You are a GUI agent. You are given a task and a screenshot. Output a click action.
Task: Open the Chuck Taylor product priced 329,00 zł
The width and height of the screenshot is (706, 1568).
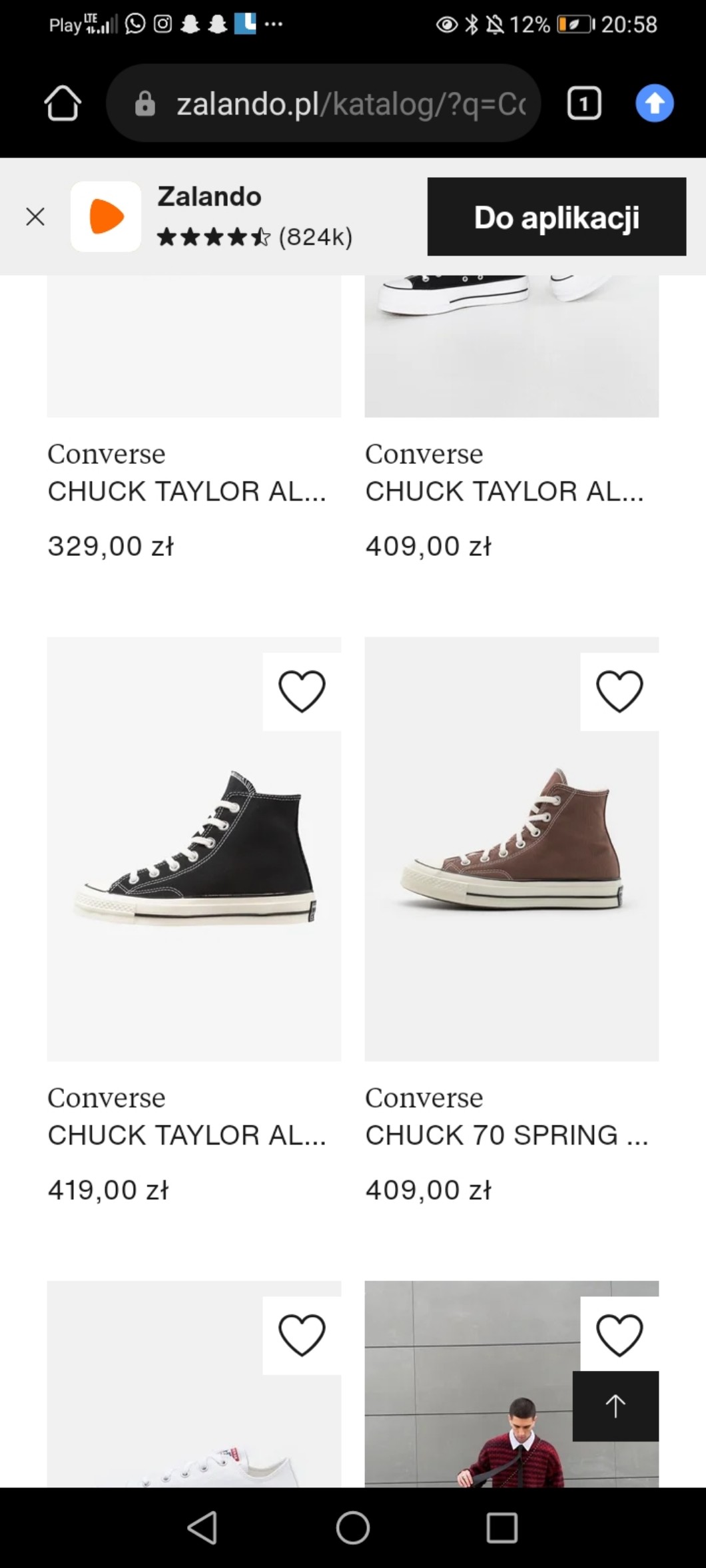[x=186, y=491]
